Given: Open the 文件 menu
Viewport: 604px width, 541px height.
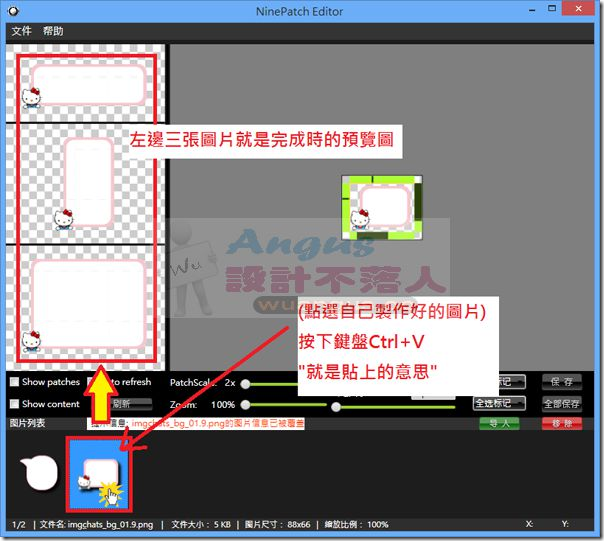Looking at the screenshot, I should (x=21, y=31).
